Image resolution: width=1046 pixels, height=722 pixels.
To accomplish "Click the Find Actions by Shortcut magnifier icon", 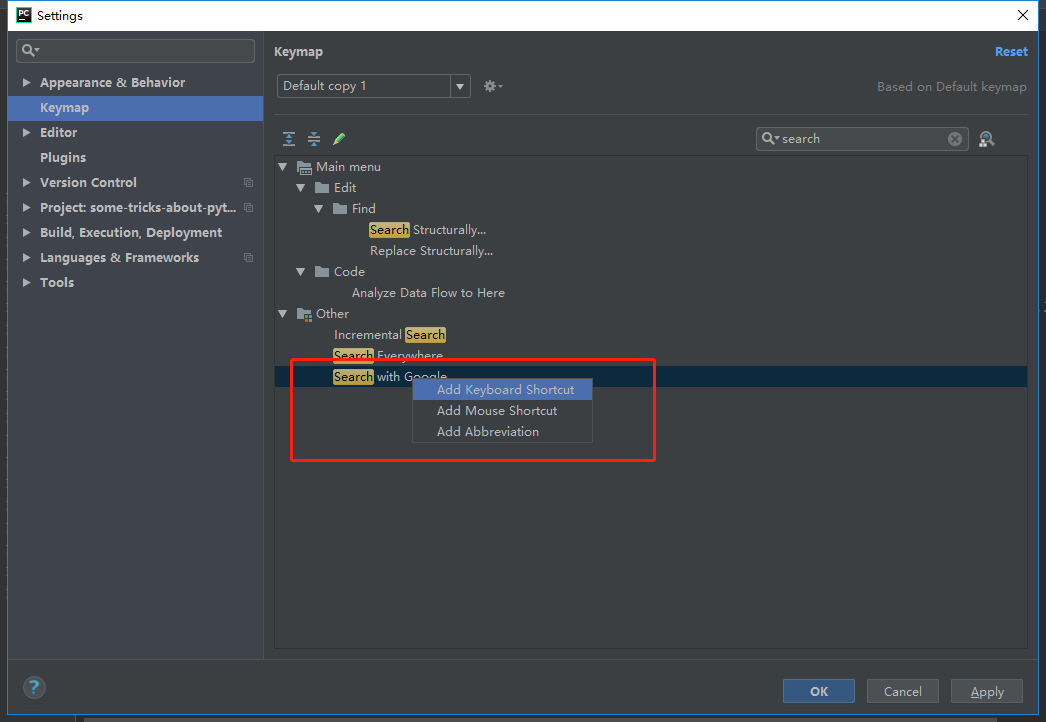I will click(x=986, y=139).
